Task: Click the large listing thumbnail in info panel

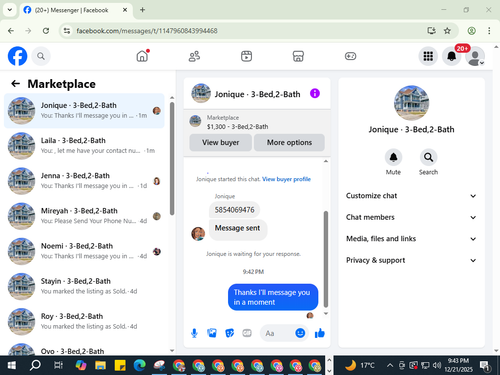Action: (411, 103)
